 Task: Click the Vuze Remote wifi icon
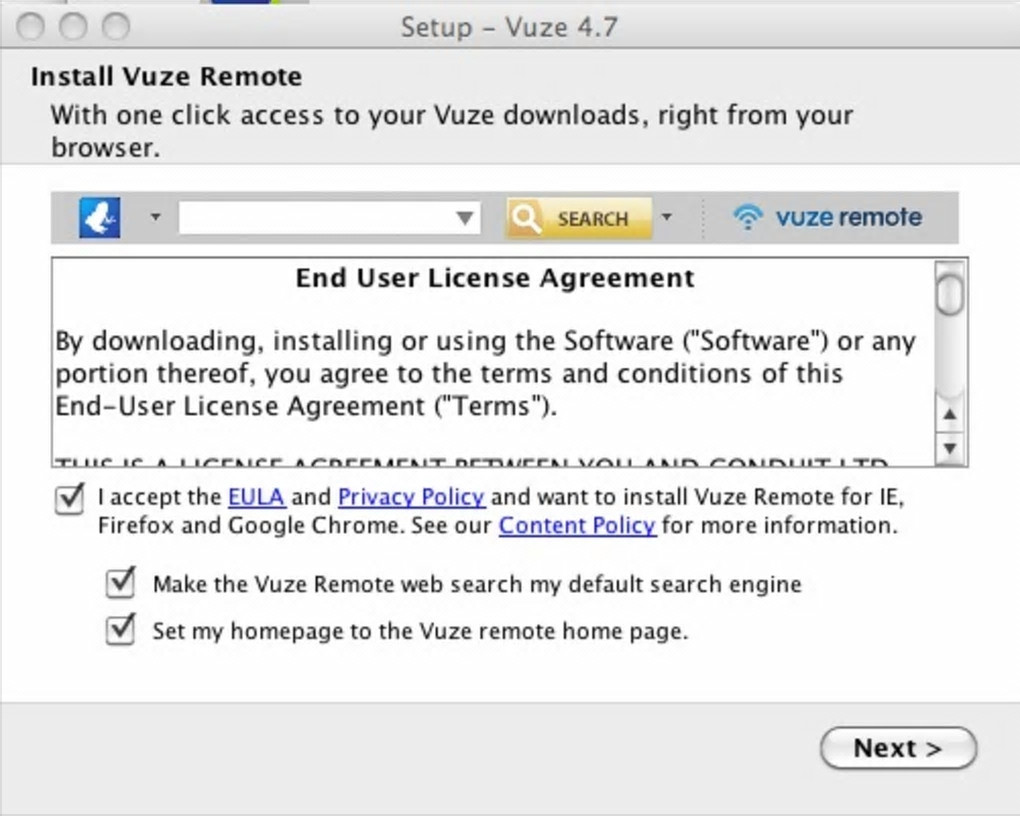pyautogui.click(x=747, y=217)
